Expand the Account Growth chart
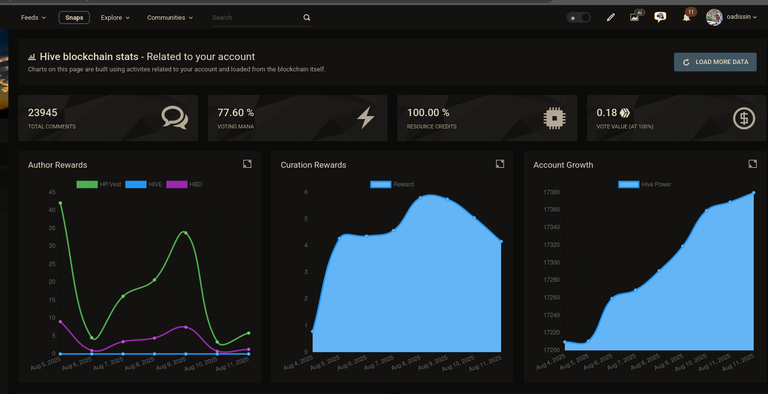 point(753,164)
